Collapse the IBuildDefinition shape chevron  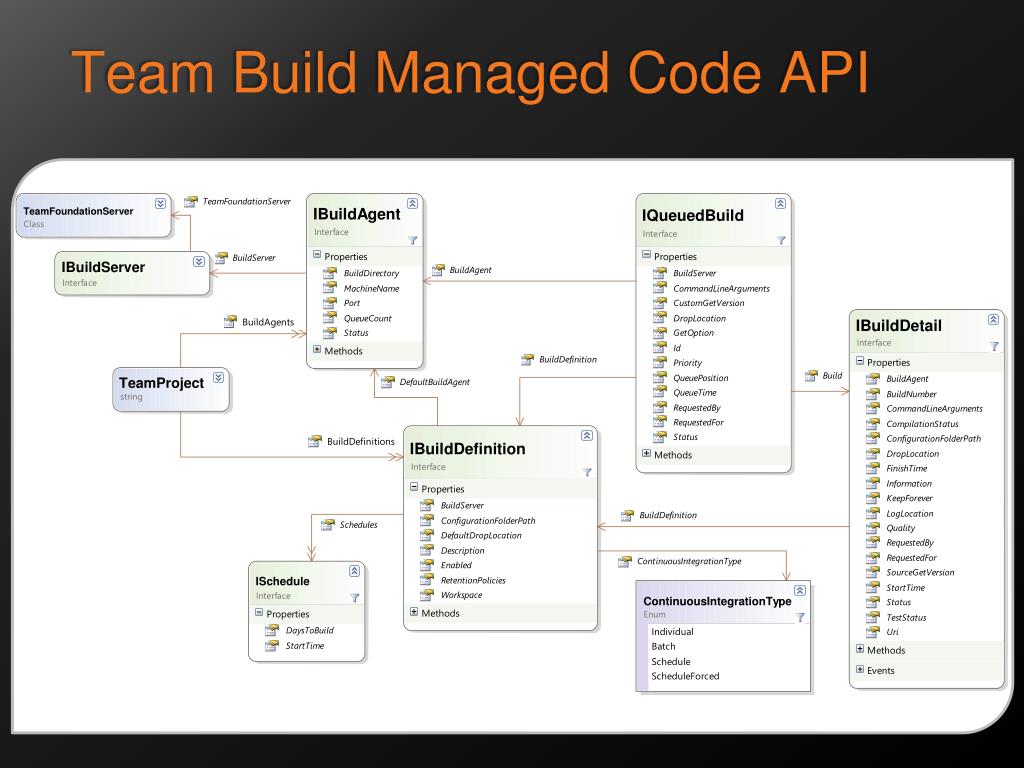coord(587,436)
